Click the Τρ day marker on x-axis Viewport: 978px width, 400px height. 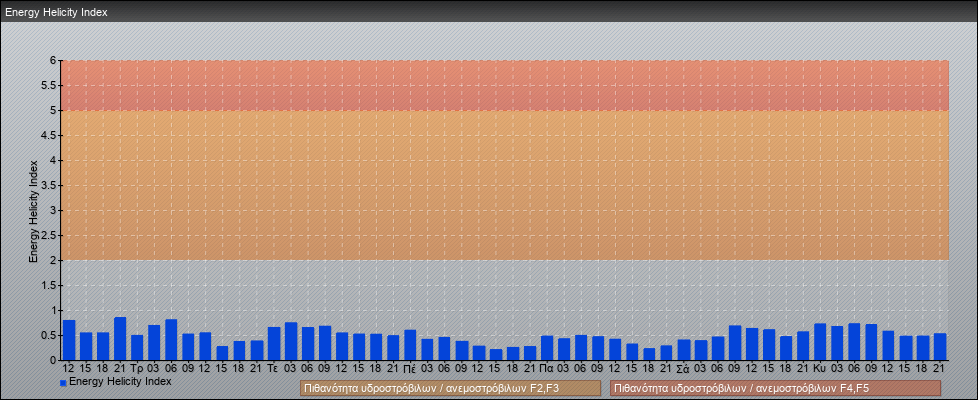[137, 368]
